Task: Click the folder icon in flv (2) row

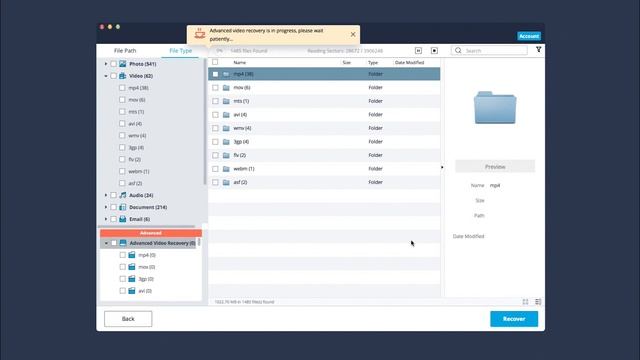Action: [x=226, y=155]
